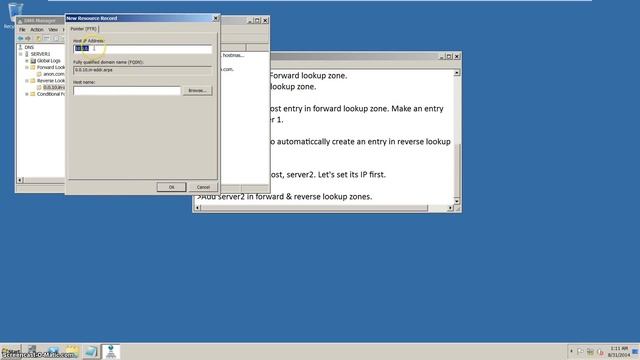
Task: Click the notepad taskbar icon
Action: click(x=91, y=351)
